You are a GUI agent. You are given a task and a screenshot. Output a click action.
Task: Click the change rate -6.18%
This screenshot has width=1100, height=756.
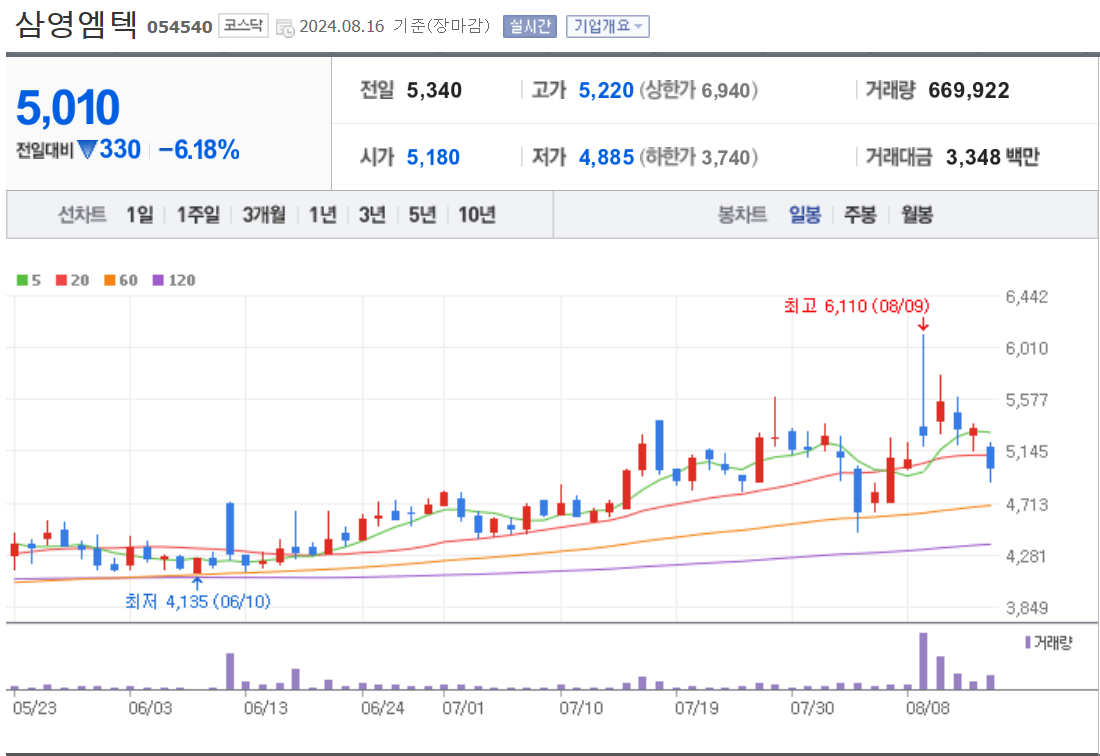tap(199, 149)
